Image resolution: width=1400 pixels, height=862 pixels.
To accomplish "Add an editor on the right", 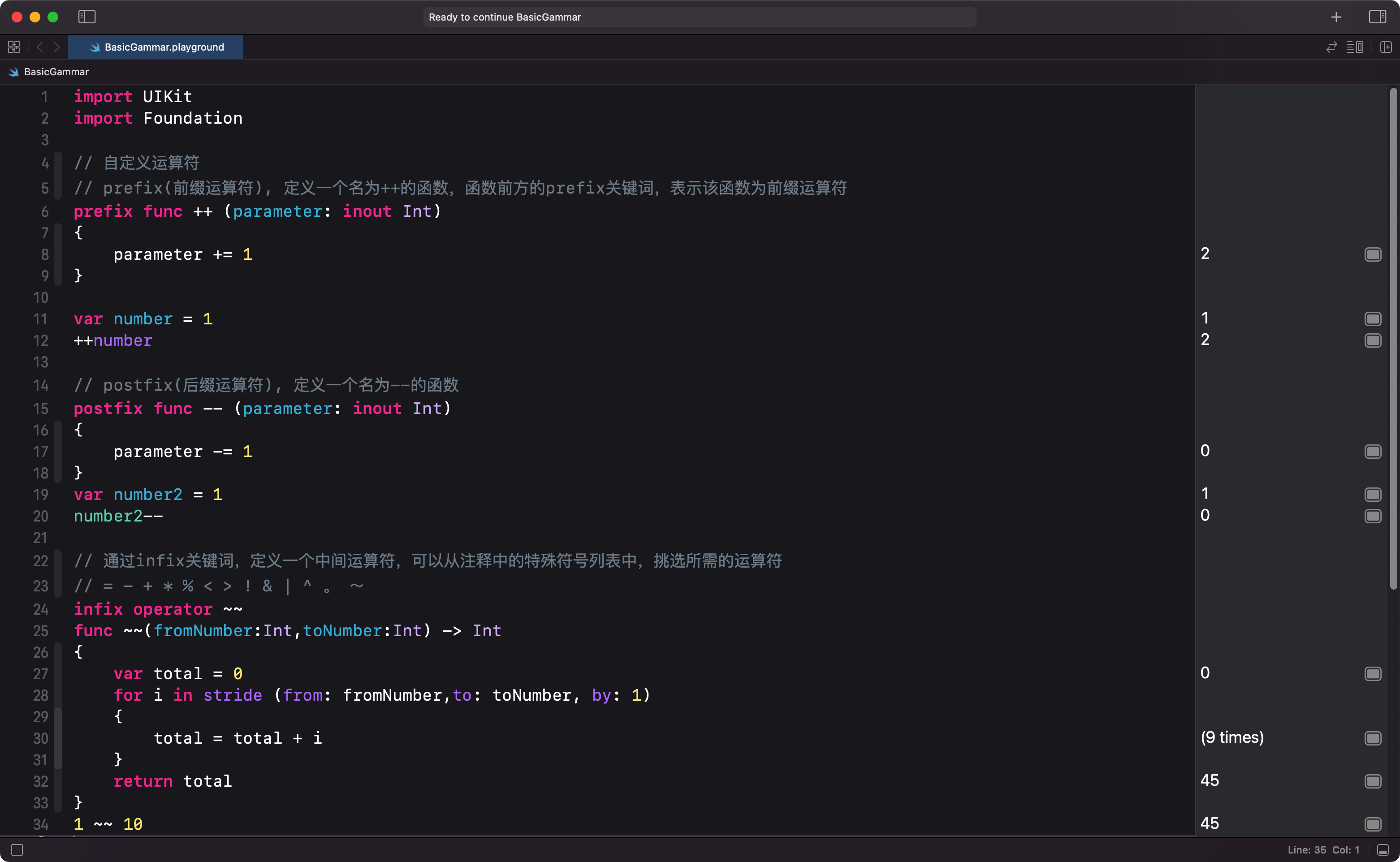I will coord(1386,47).
